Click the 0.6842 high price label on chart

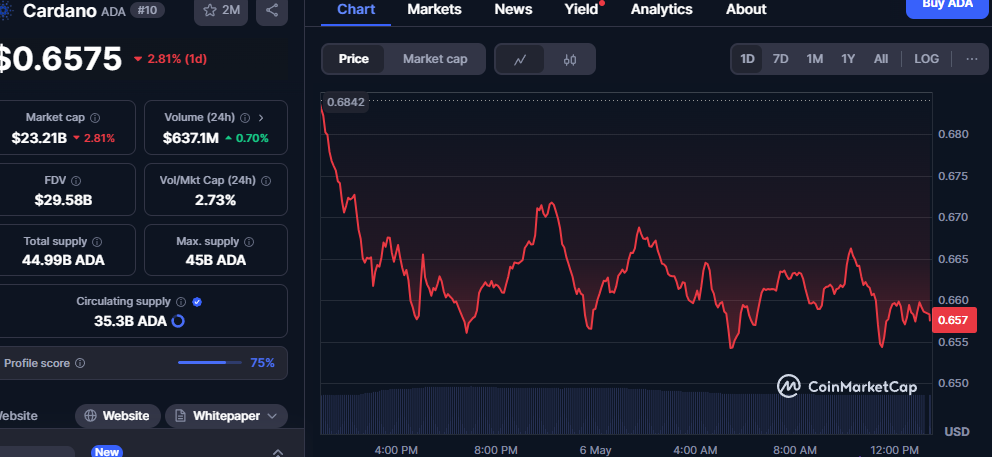coord(345,102)
